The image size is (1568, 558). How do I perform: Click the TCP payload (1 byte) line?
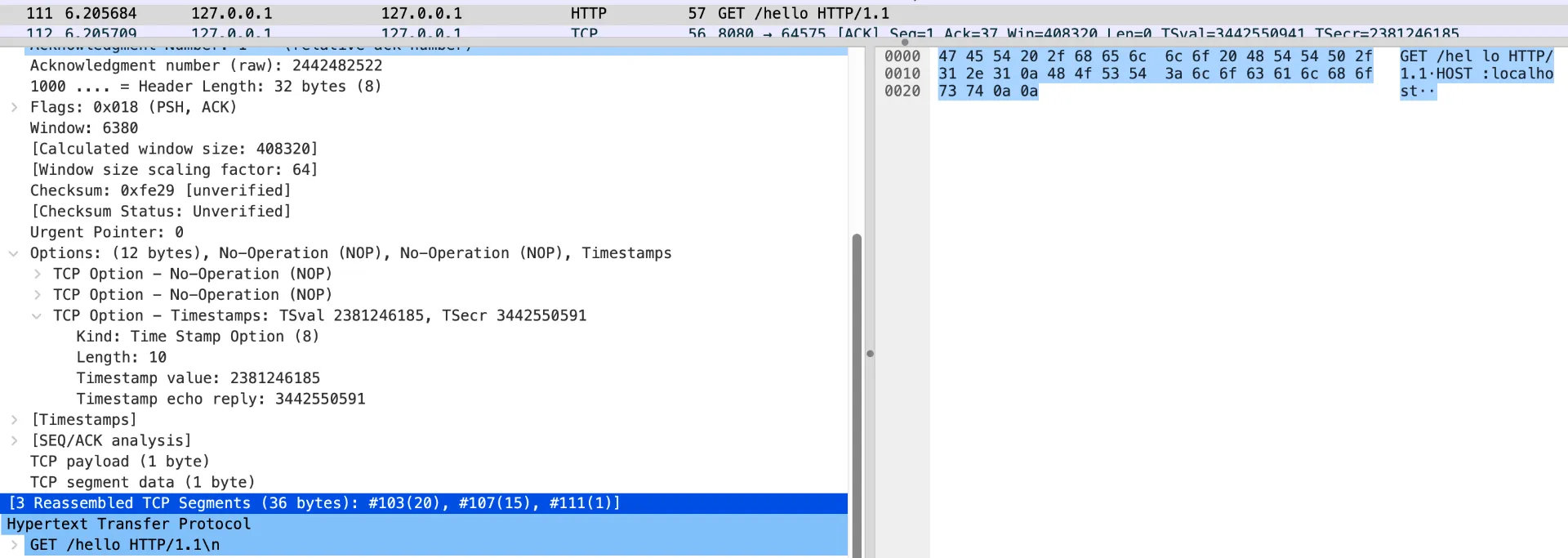(x=120, y=462)
